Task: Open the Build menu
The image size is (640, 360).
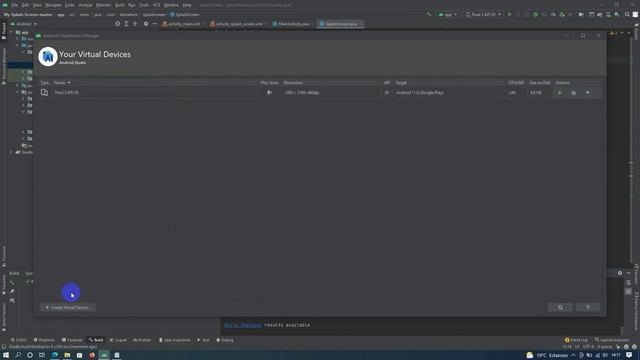Action: point(120,5)
